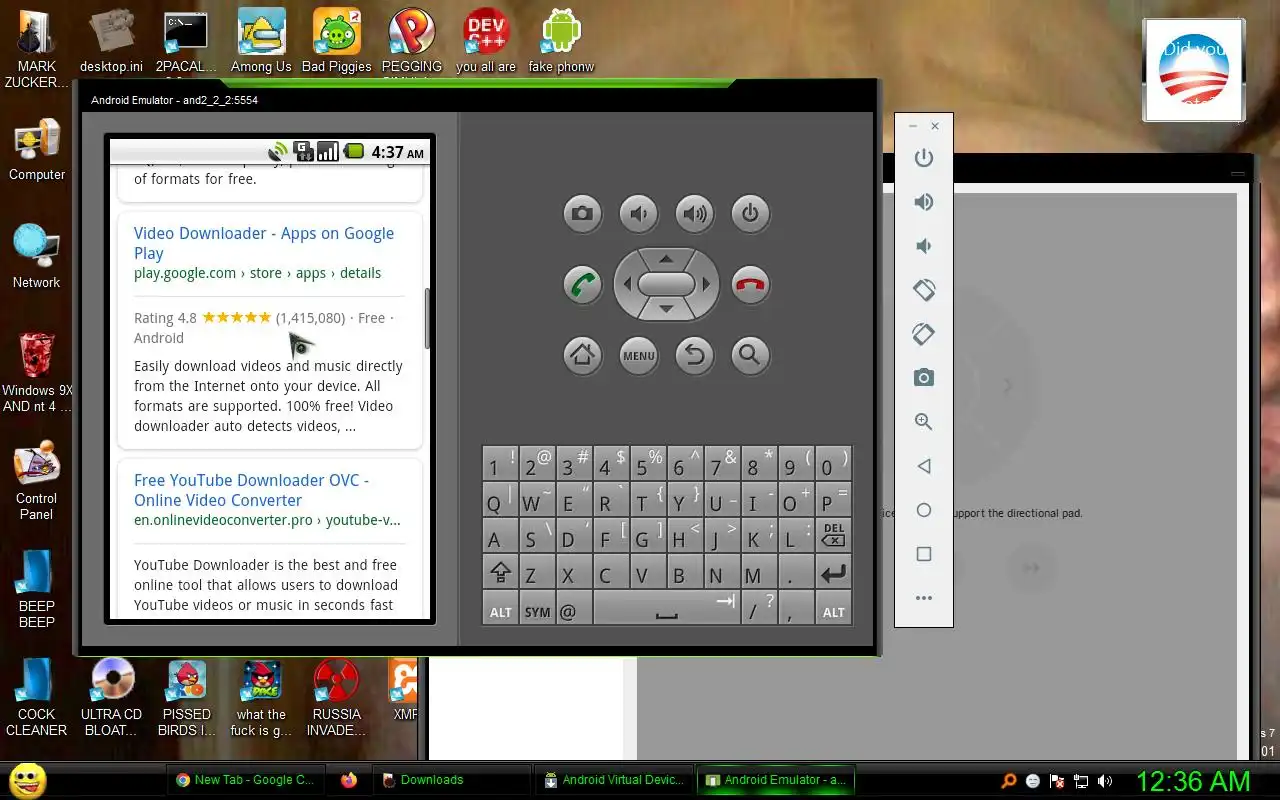Screen dimensions: 1280x800
Task: Open Video Downloader - Apps on Google Play link
Action: pyautogui.click(x=264, y=243)
